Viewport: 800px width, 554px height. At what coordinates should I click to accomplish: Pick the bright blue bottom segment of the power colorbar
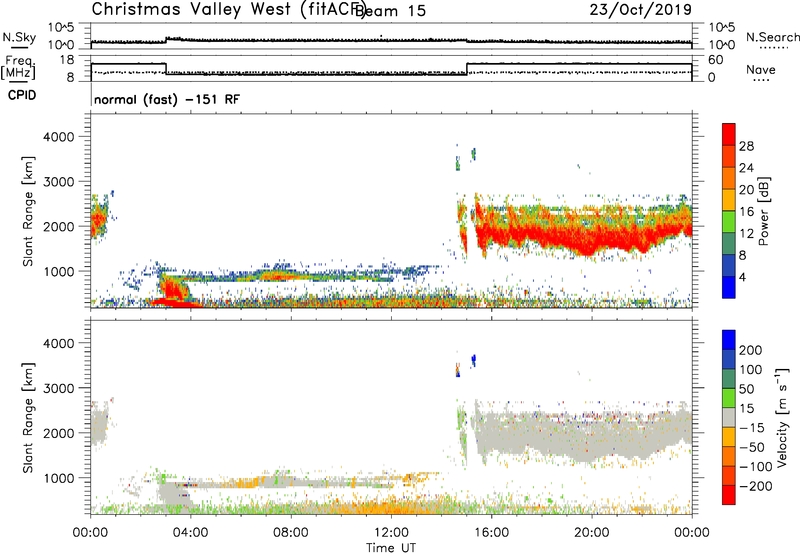coord(729,287)
